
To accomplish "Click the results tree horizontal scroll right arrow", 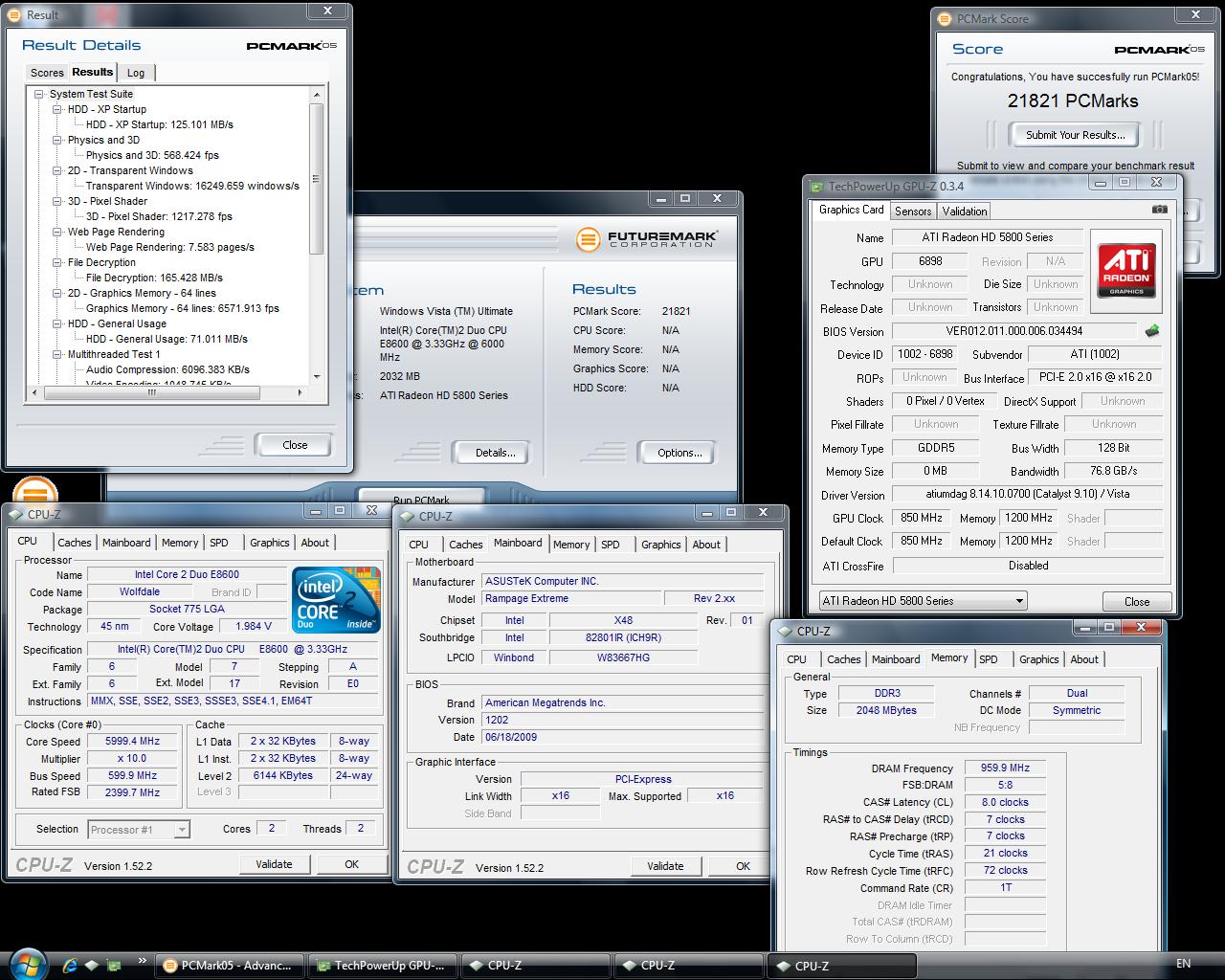I will pyautogui.click(x=301, y=392).
